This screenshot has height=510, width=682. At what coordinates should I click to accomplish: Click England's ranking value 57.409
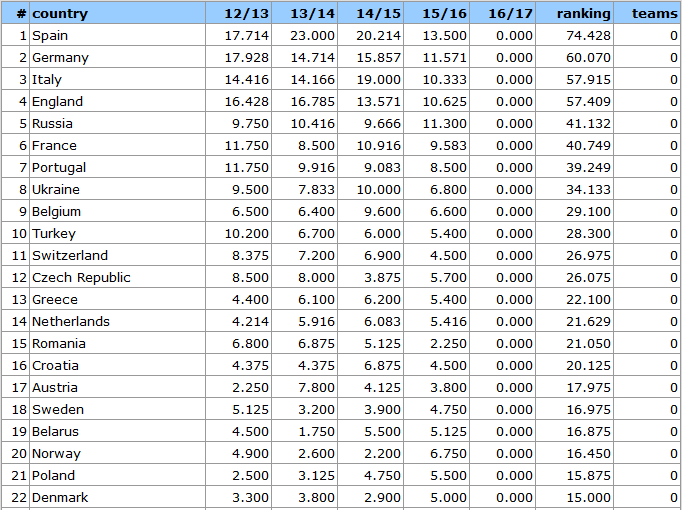point(588,101)
